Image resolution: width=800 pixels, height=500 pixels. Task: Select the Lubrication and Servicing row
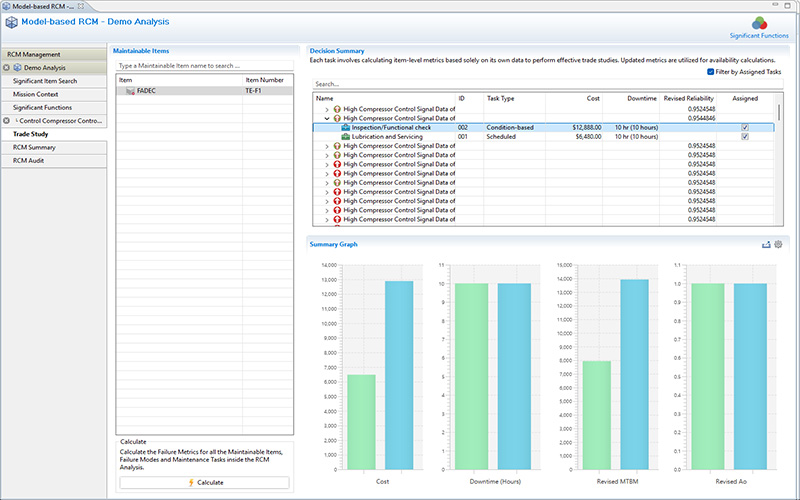click(x=543, y=137)
